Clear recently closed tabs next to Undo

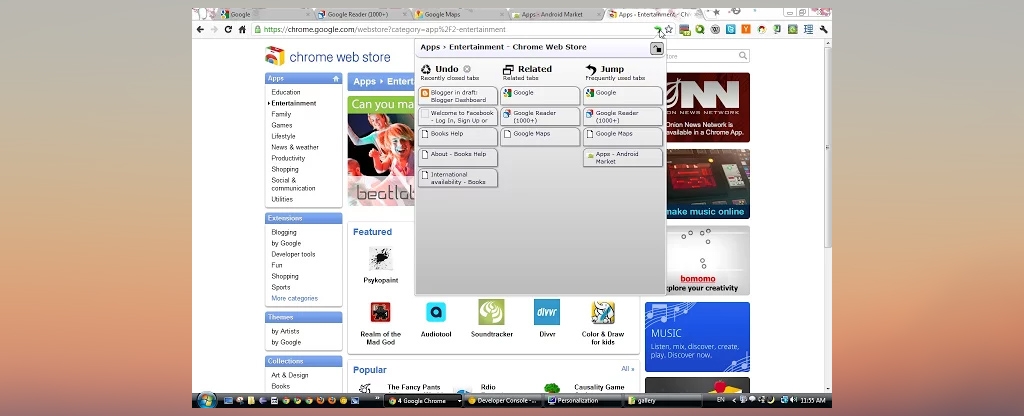467,69
